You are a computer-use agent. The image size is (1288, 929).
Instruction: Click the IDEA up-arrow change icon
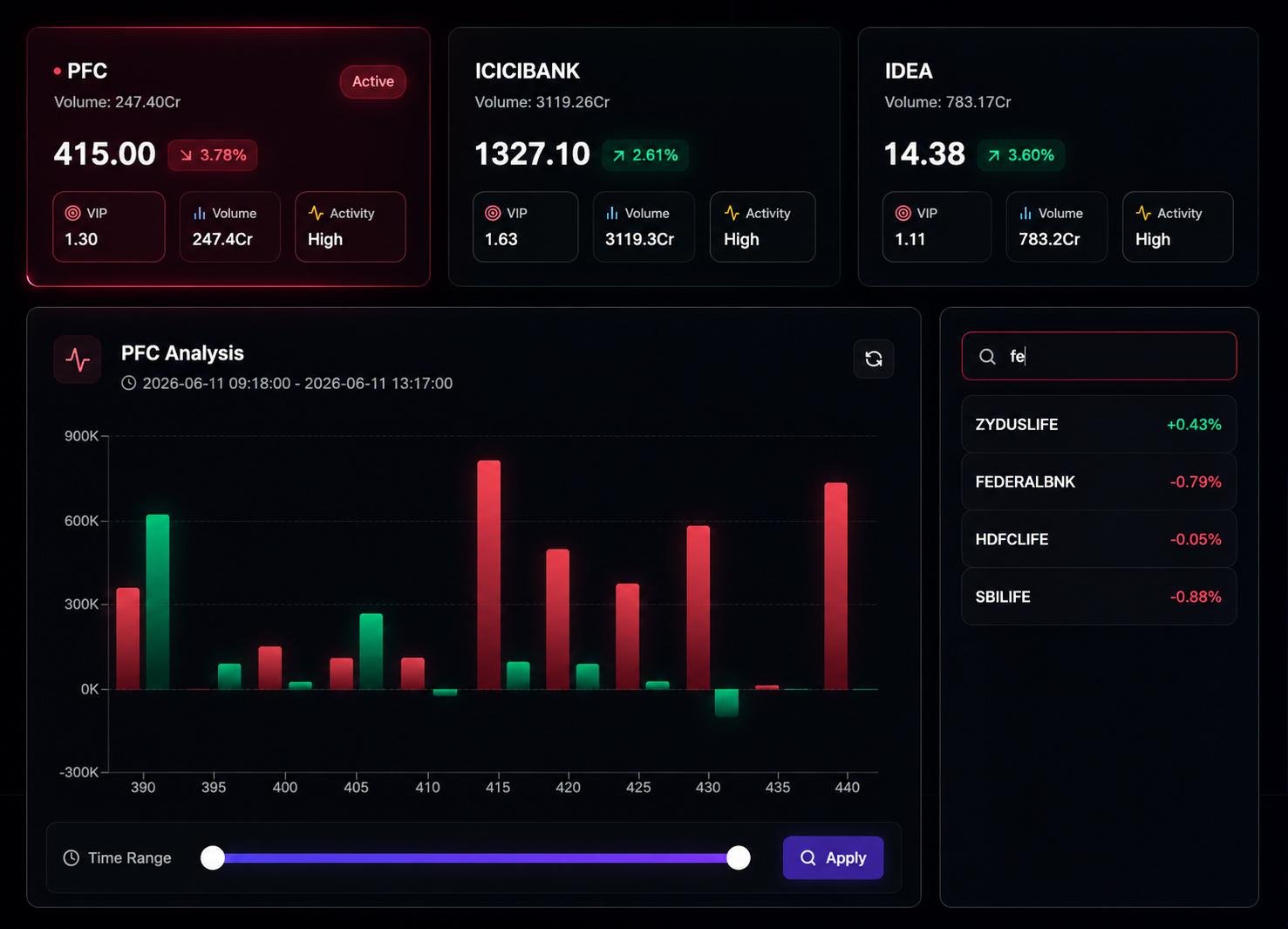(x=994, y=155)
